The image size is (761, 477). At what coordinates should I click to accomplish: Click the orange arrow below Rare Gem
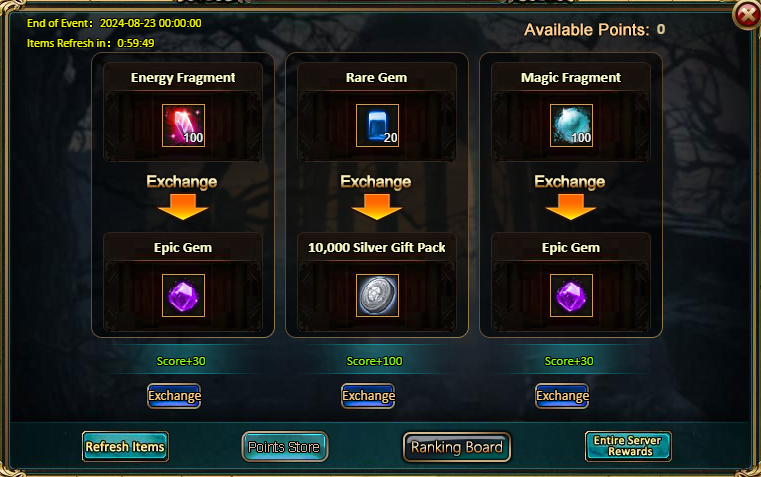point(377,207)
